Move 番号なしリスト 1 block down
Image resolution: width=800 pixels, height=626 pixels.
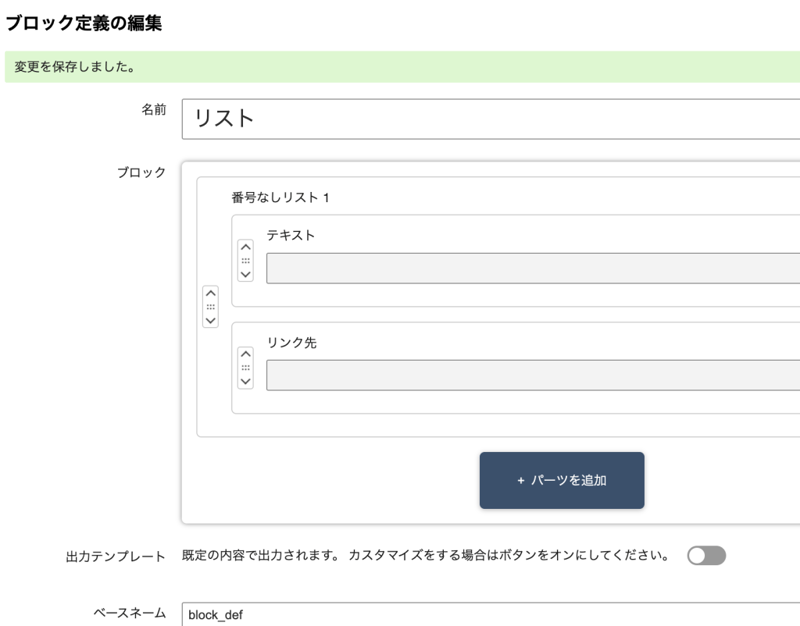(210, 320)
